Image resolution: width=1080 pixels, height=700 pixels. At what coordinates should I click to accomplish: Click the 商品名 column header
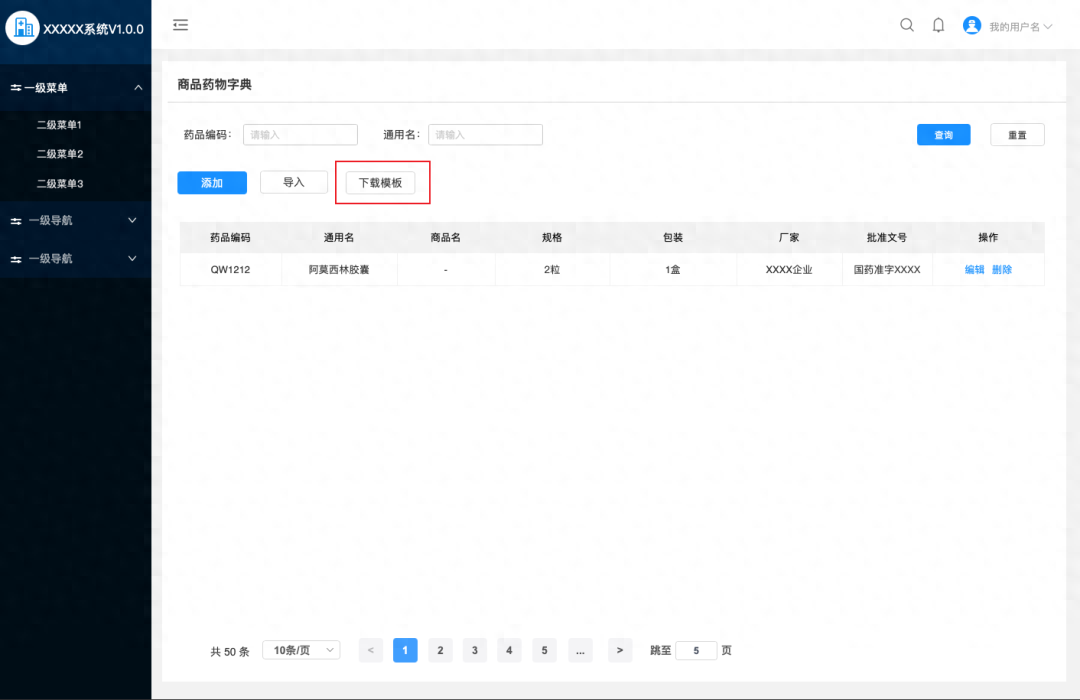pyautogui.click(x=446, y=238)
